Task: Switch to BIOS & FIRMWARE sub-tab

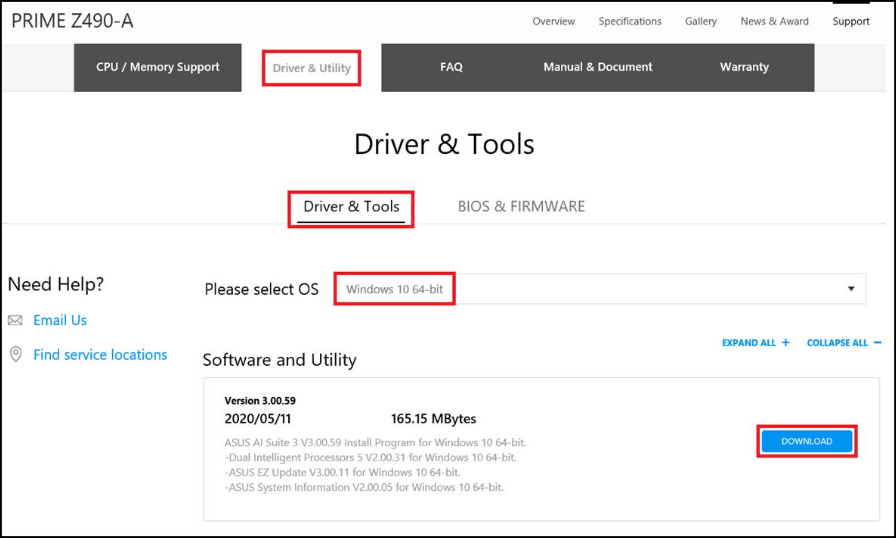Action: point(521,207)
